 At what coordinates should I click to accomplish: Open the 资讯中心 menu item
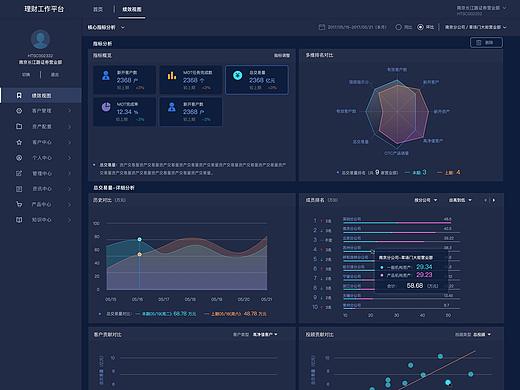(41, 189)
